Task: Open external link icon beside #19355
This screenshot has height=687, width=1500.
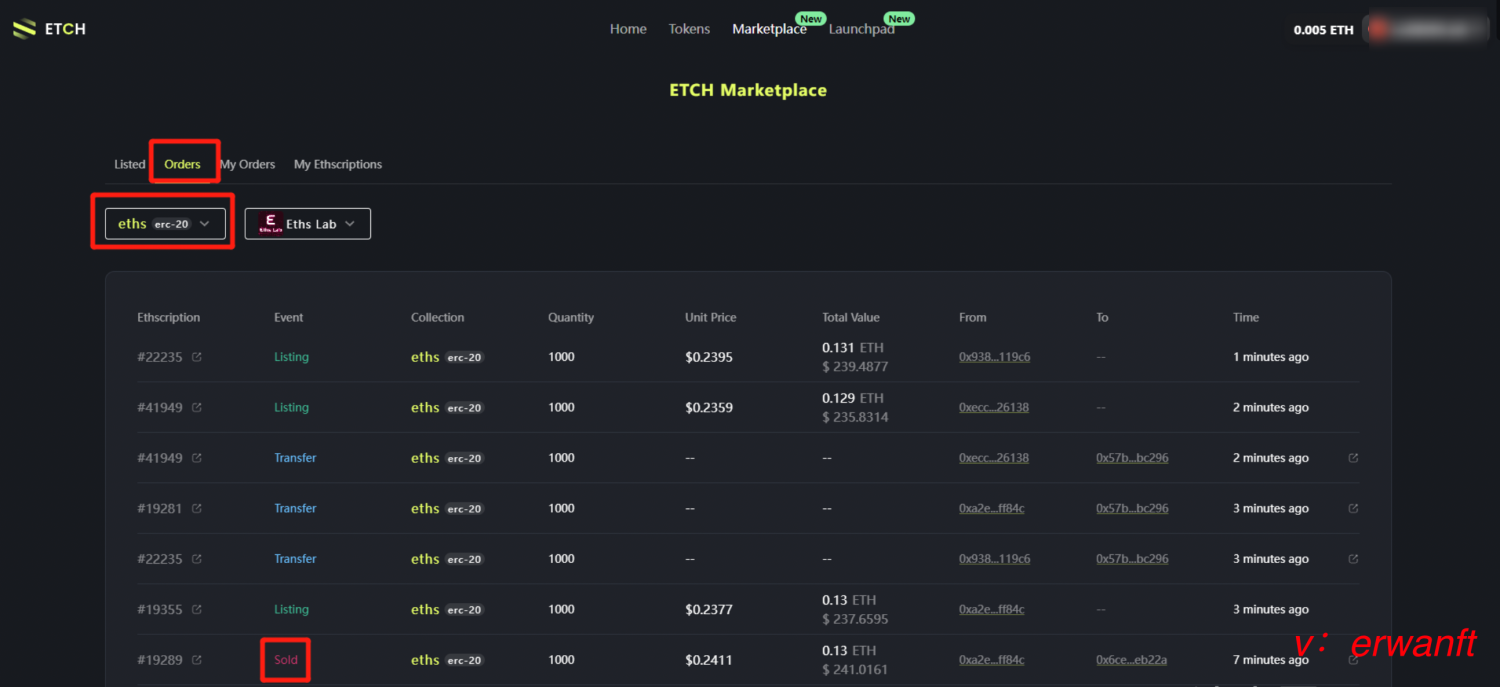Action: 197,610
